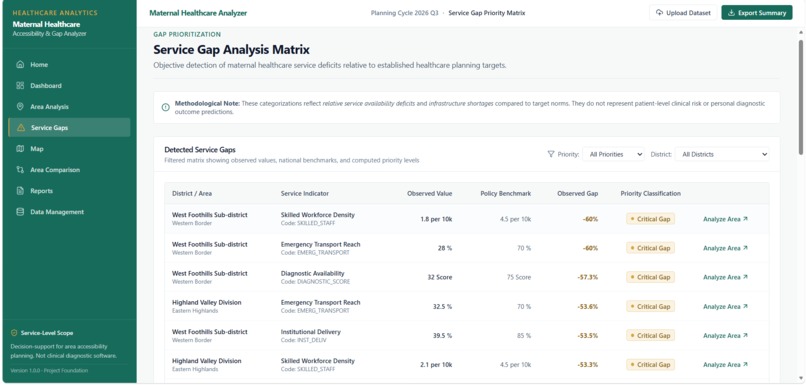Click Critical Gap badge for Diagnostic Availability
The width and height of the screenshot is (806, 385).
pyautogui.click(x=650, y=277)
